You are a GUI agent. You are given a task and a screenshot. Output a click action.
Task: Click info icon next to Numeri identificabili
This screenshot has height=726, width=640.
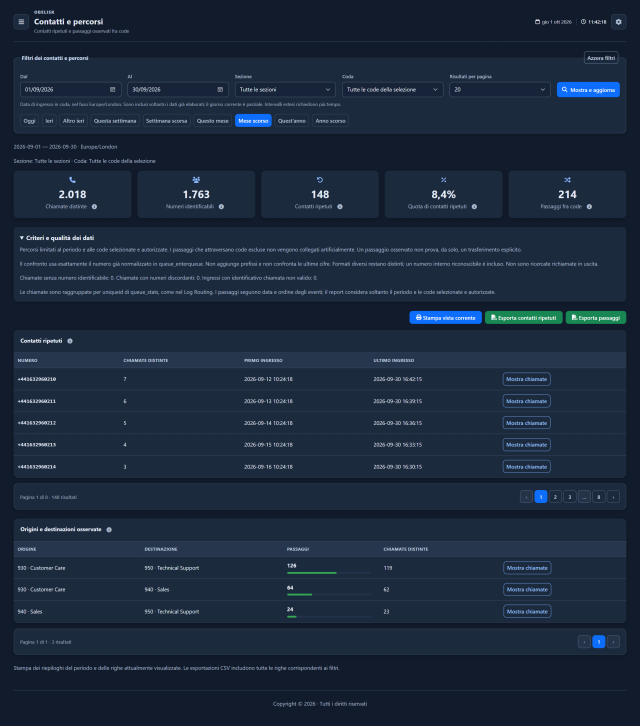click(x=221, y=207)
